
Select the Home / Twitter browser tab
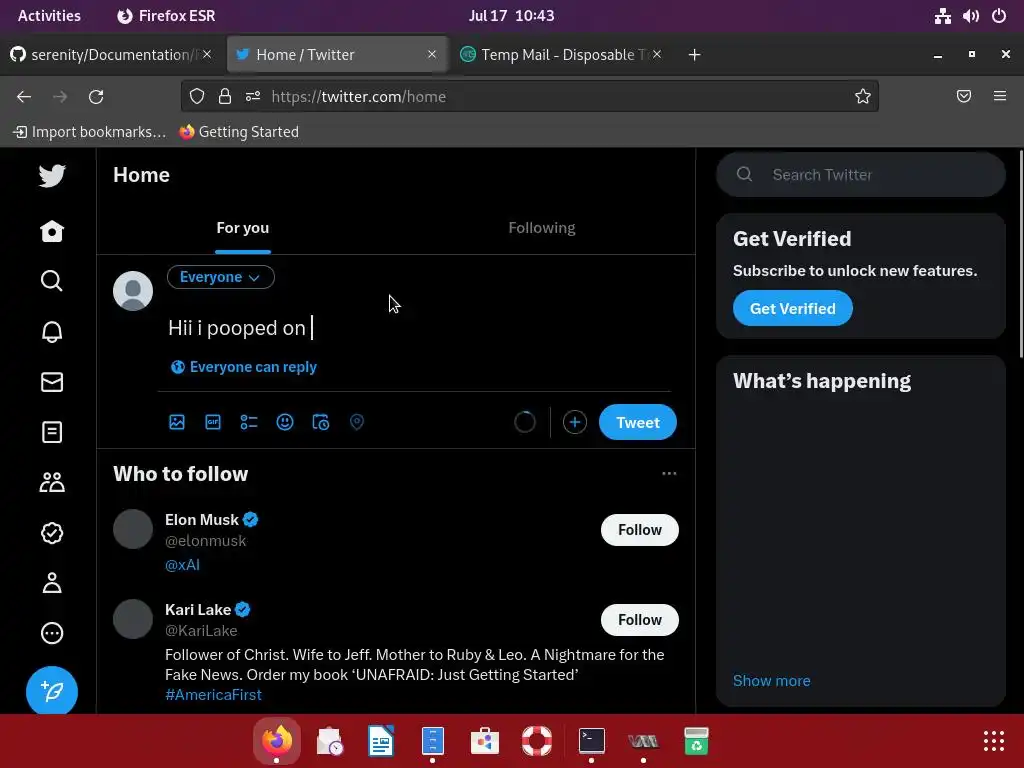[x=337, y=55]
